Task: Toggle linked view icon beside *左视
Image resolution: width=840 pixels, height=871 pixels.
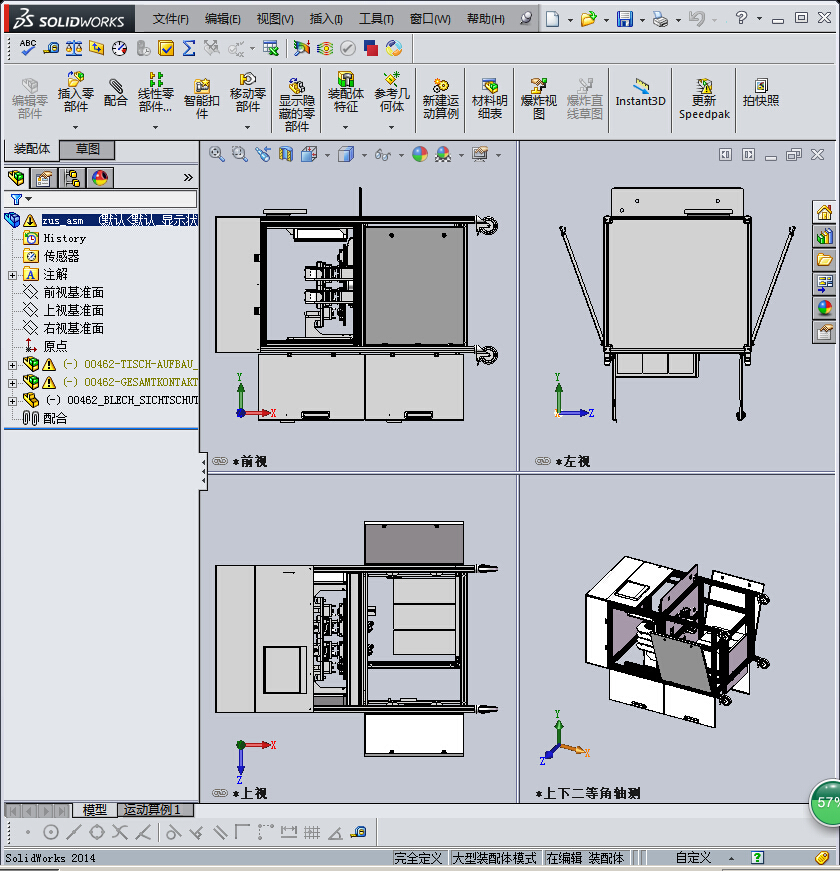Action: 543,461
